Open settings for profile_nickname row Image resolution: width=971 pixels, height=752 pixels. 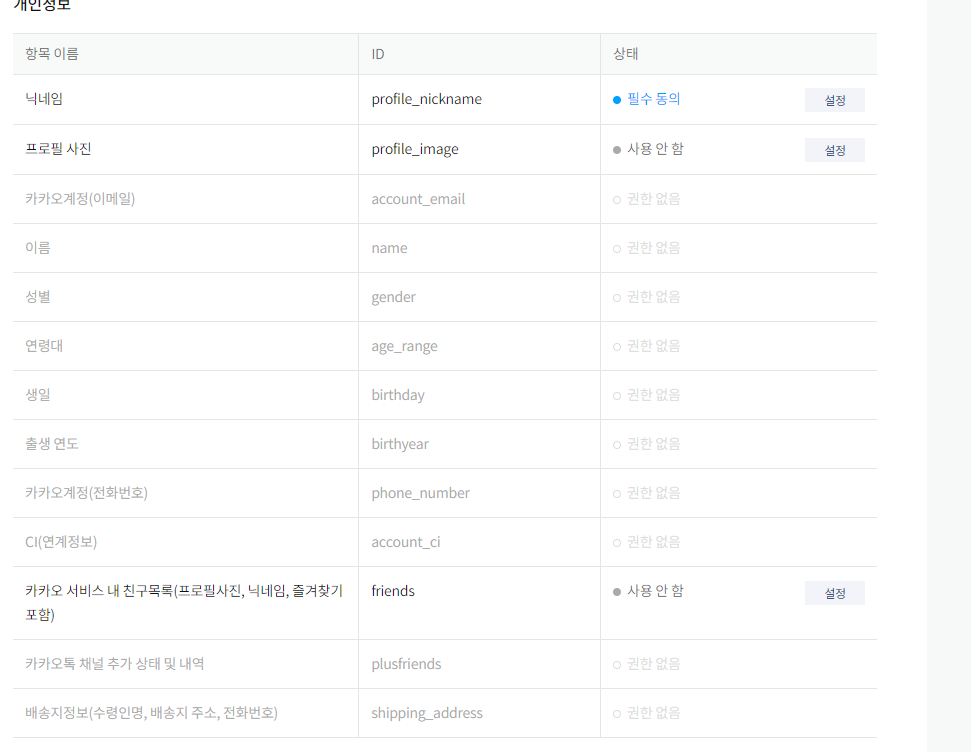coord(834,100)
